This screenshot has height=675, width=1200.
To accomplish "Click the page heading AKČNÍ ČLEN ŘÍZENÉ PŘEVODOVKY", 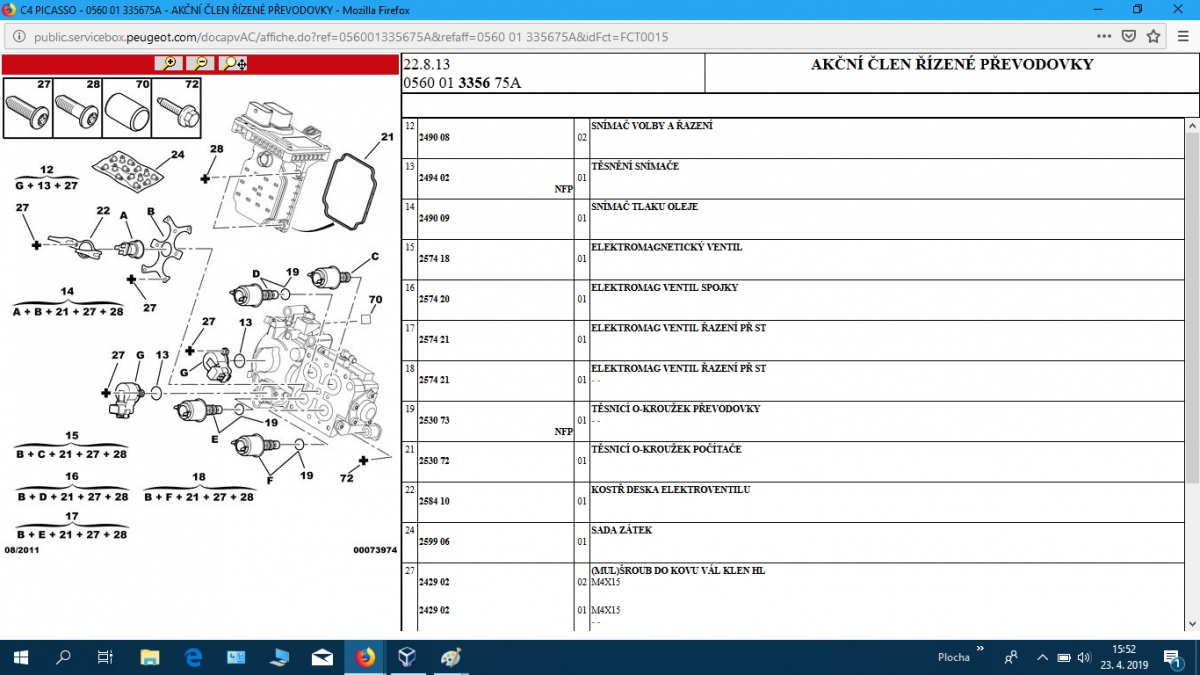I will (x=952, y=65).
